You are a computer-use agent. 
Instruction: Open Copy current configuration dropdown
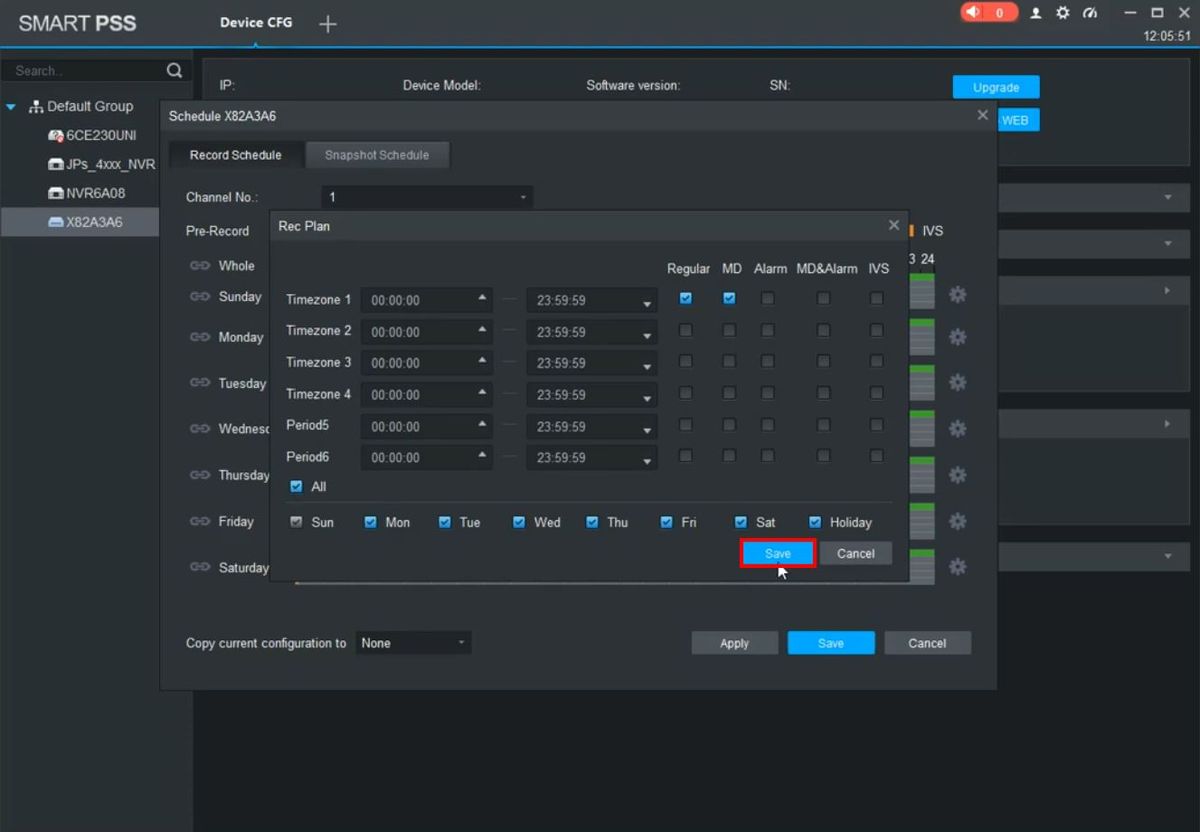[x=413, y=643]
